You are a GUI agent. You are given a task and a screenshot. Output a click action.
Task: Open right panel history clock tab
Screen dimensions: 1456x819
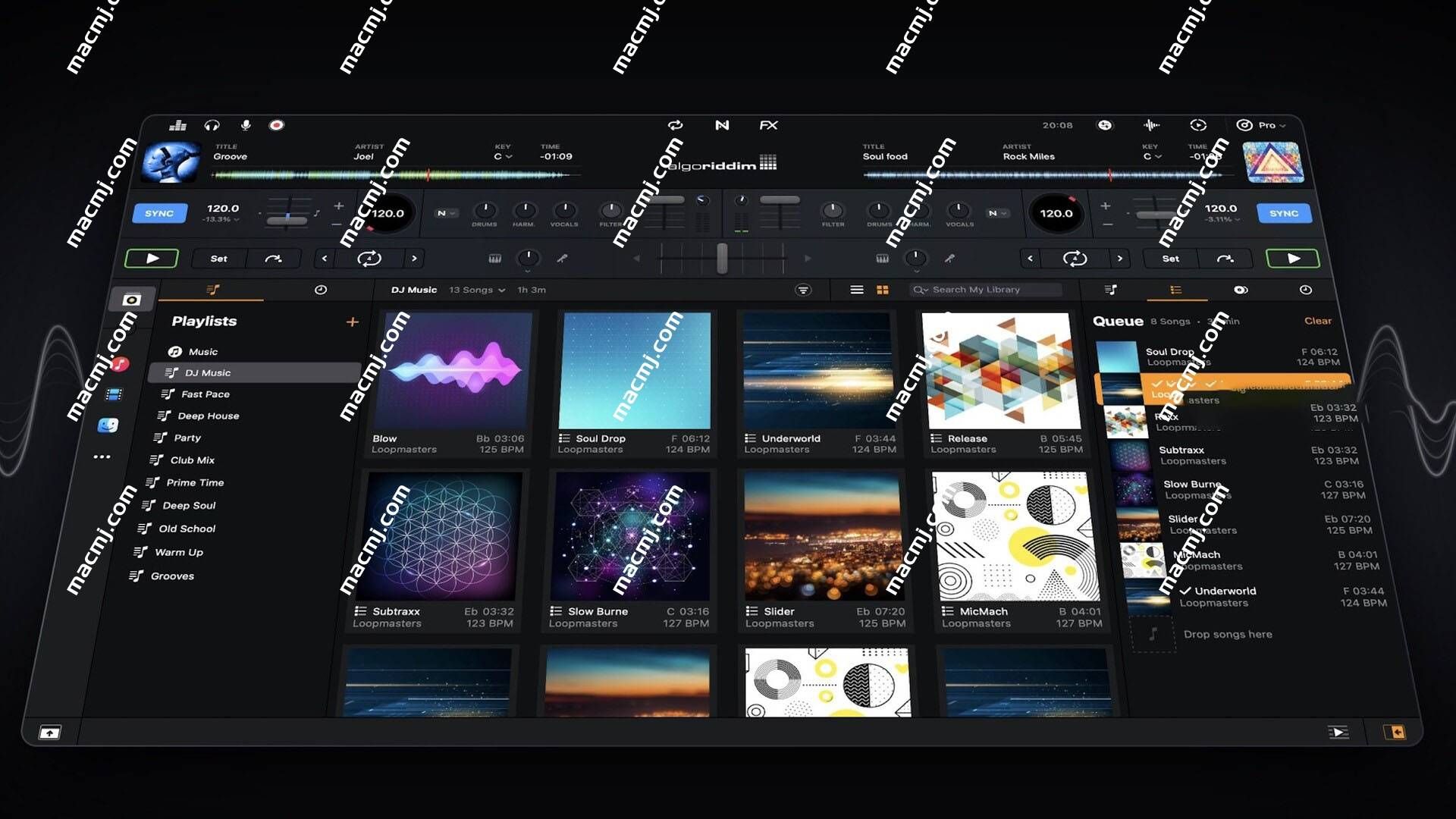click(x=1305, y=290)
